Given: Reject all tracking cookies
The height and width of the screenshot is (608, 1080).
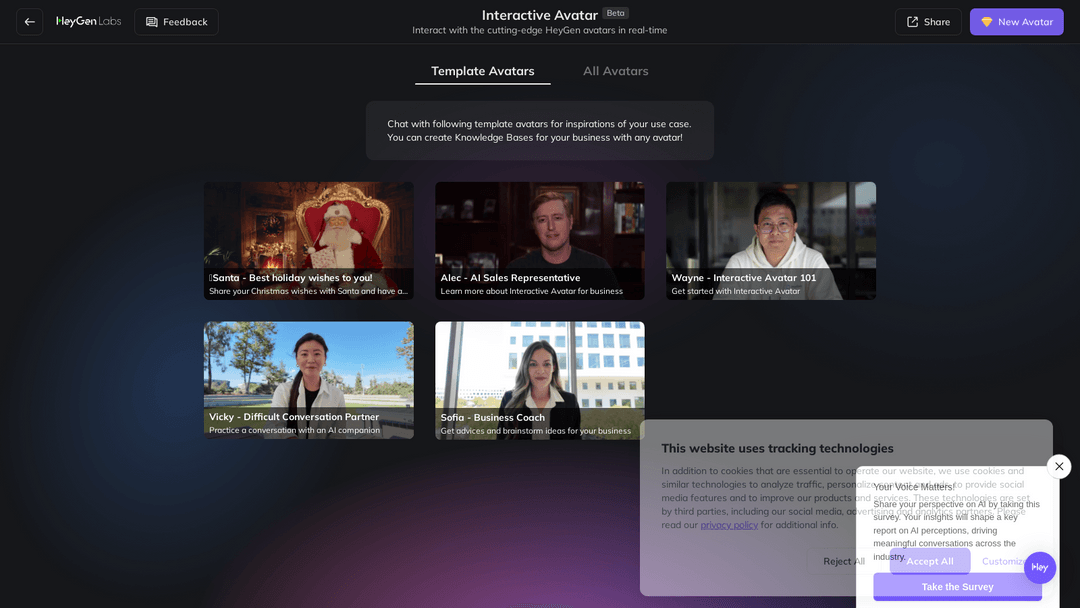Looking at the screenshot, I should pyautogui.click(x=844, y=561).
